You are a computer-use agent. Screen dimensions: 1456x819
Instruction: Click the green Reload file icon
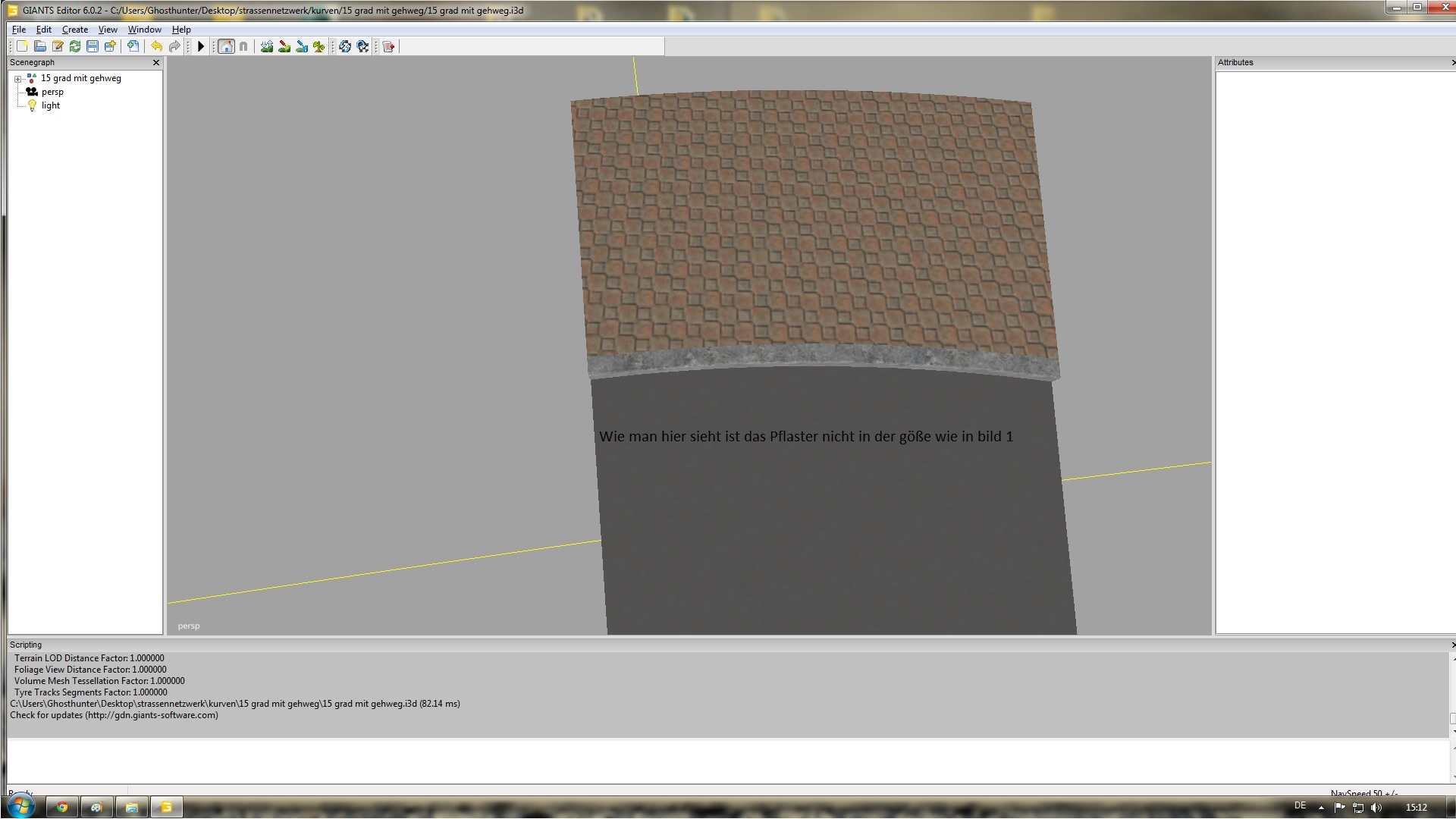(x=75, y=46)
